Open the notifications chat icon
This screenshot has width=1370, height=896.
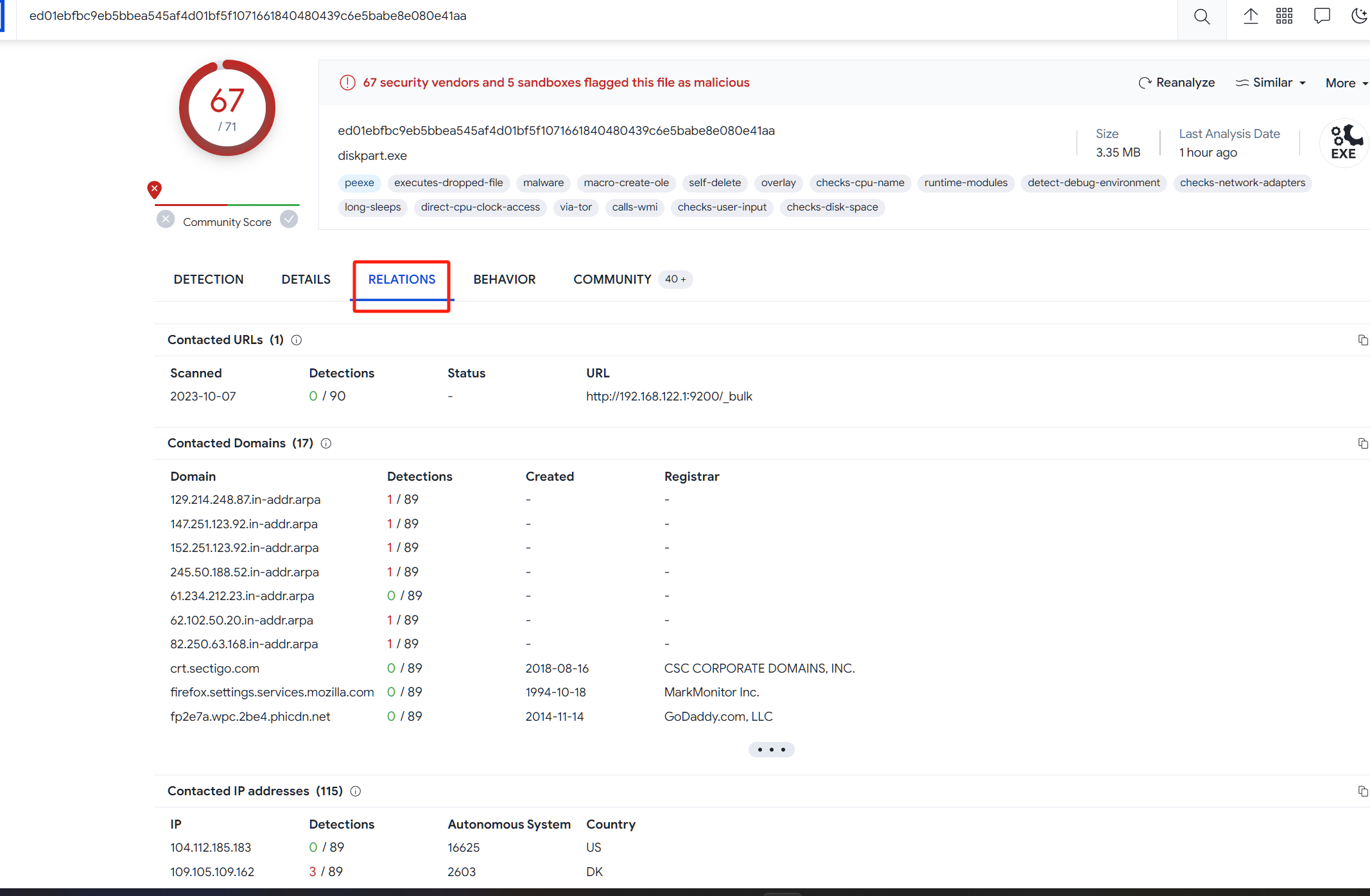tap(1322, 17)
